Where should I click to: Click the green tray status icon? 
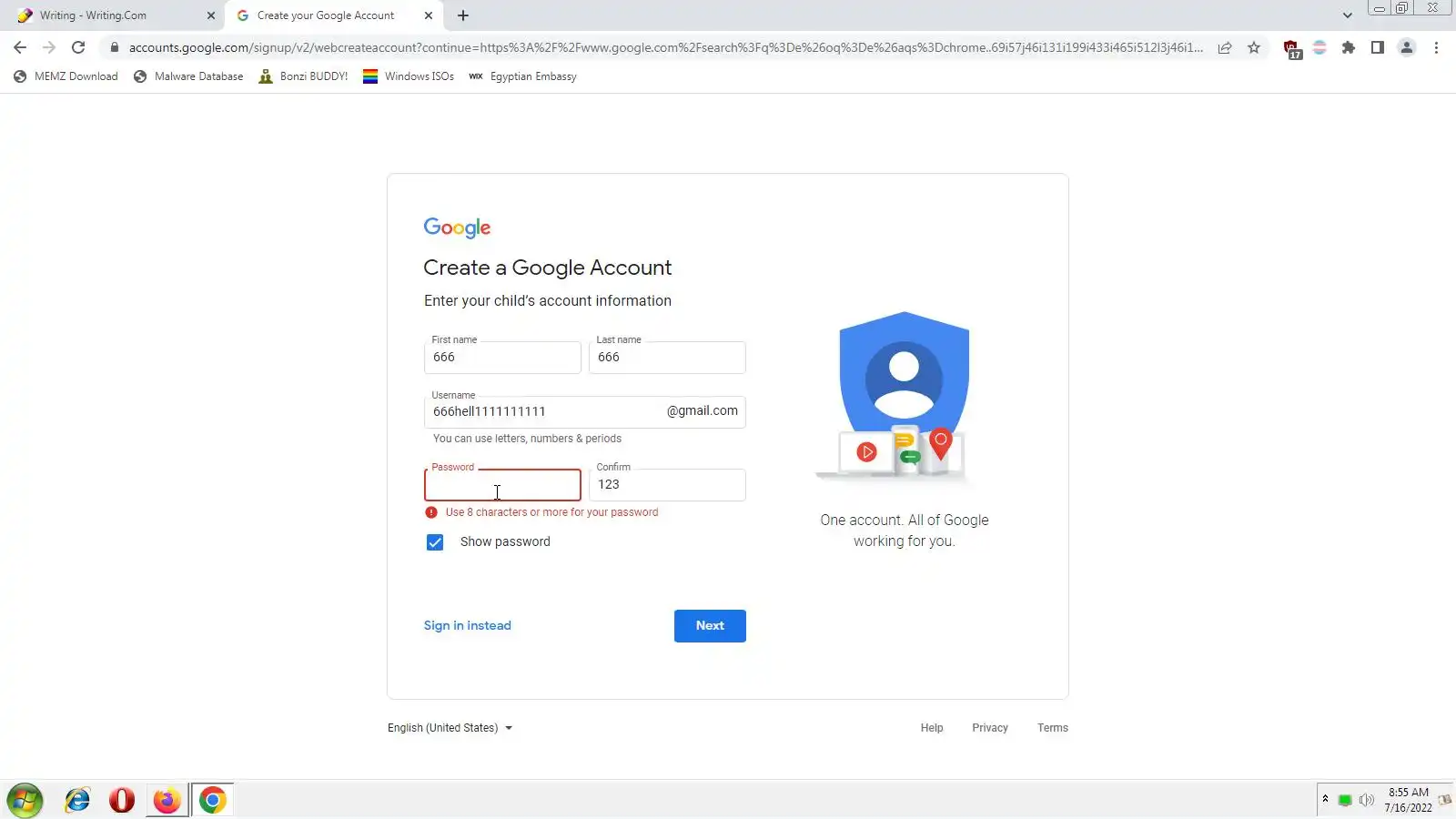coord(1345,801)
